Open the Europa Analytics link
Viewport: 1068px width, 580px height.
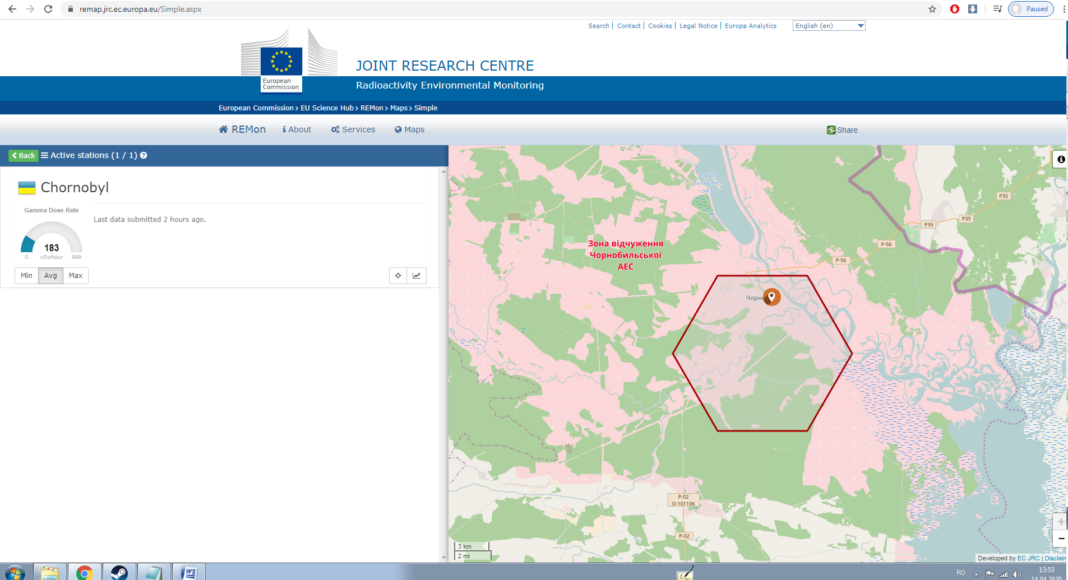(x=751, y=26)
